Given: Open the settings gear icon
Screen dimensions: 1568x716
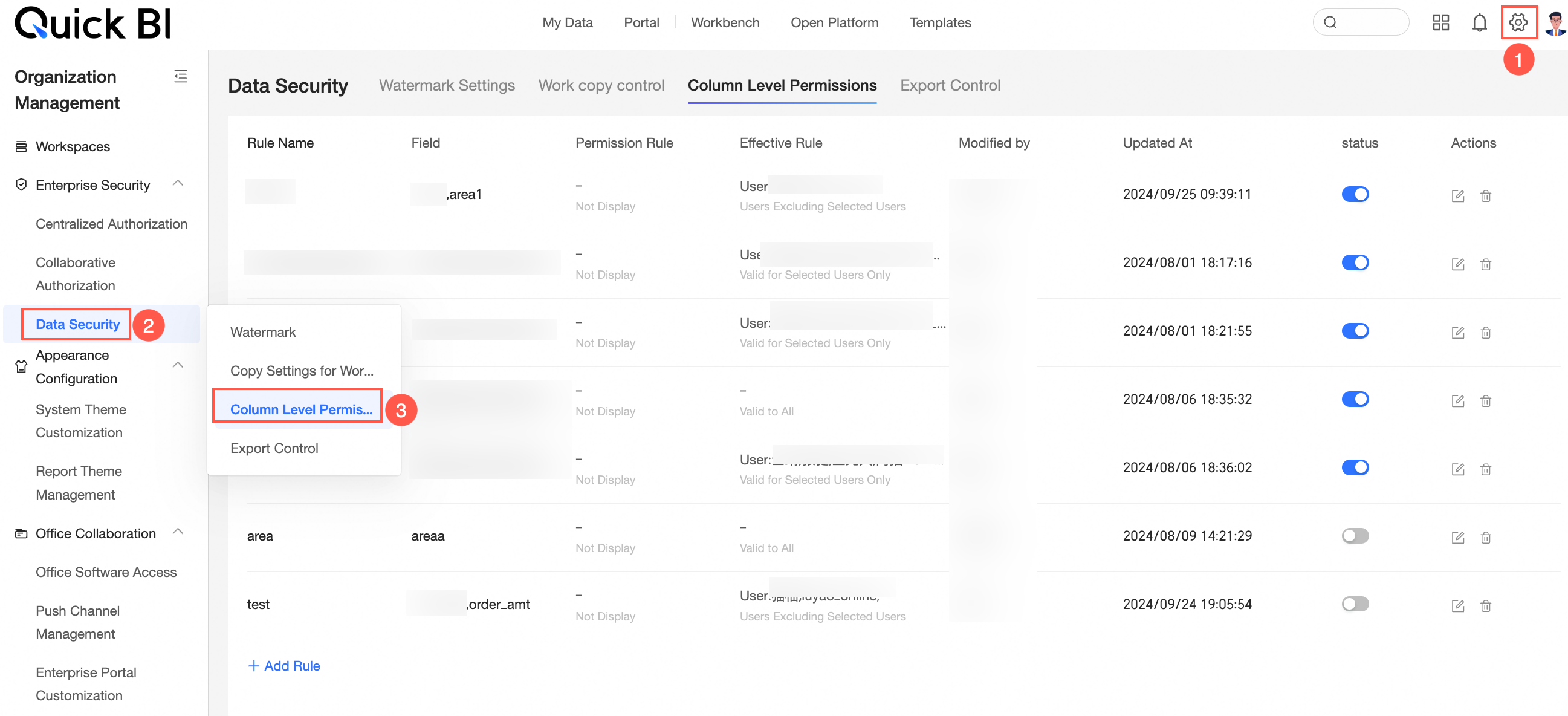Looking at the screenshot, I should pyautogui.click(x=1517, y=22).
